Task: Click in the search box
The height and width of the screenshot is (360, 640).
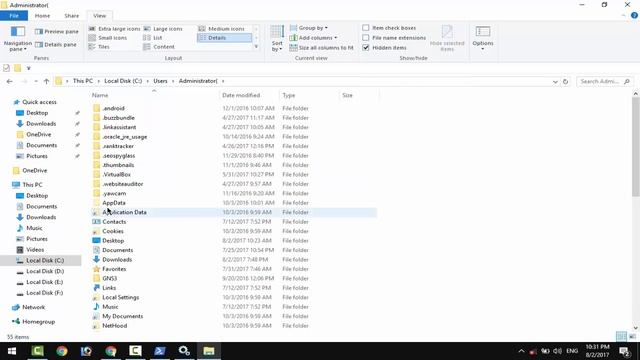Action: (604, 82)
